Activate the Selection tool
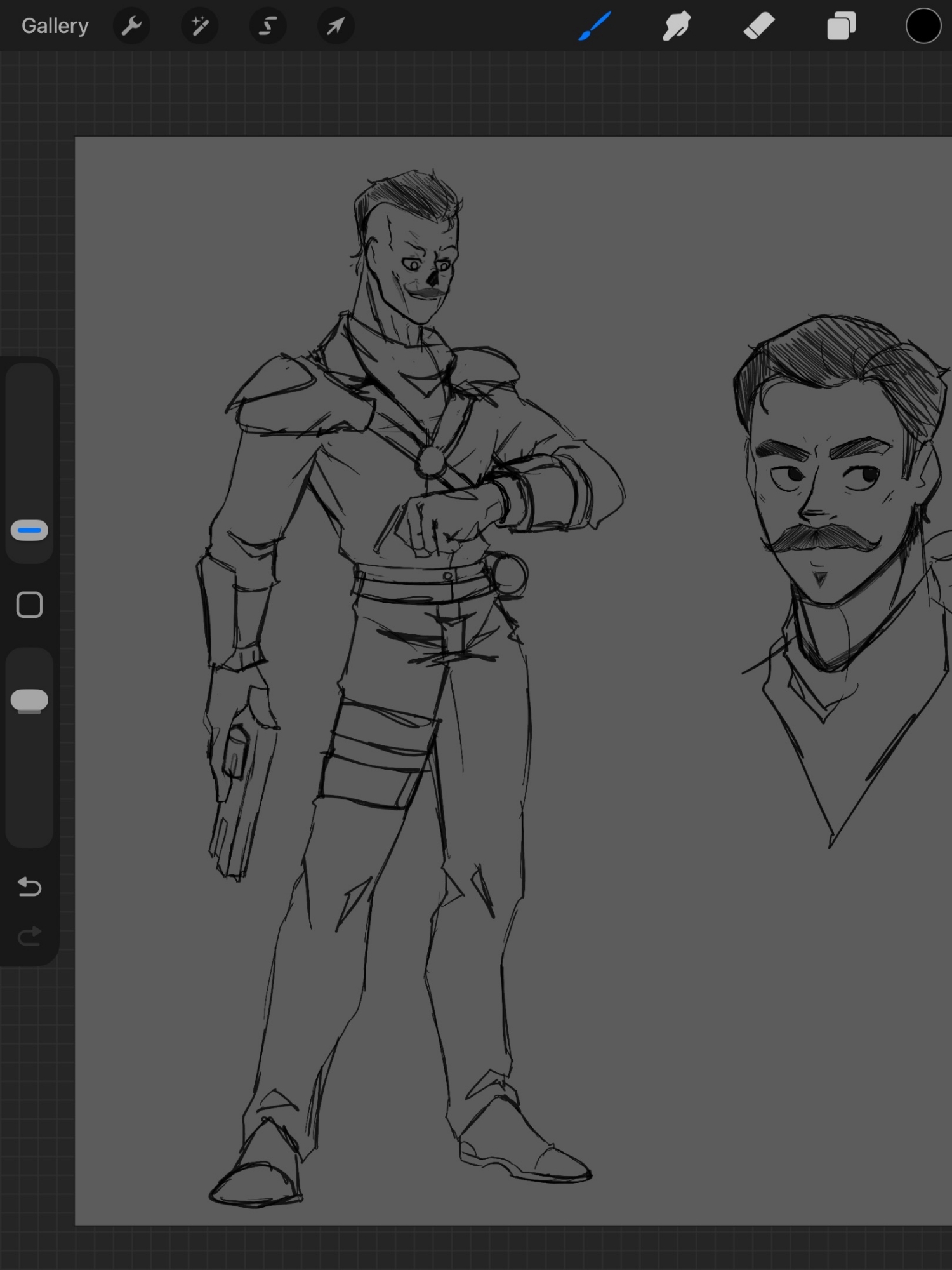952x1270 pixels. click(x=268, y=26)
